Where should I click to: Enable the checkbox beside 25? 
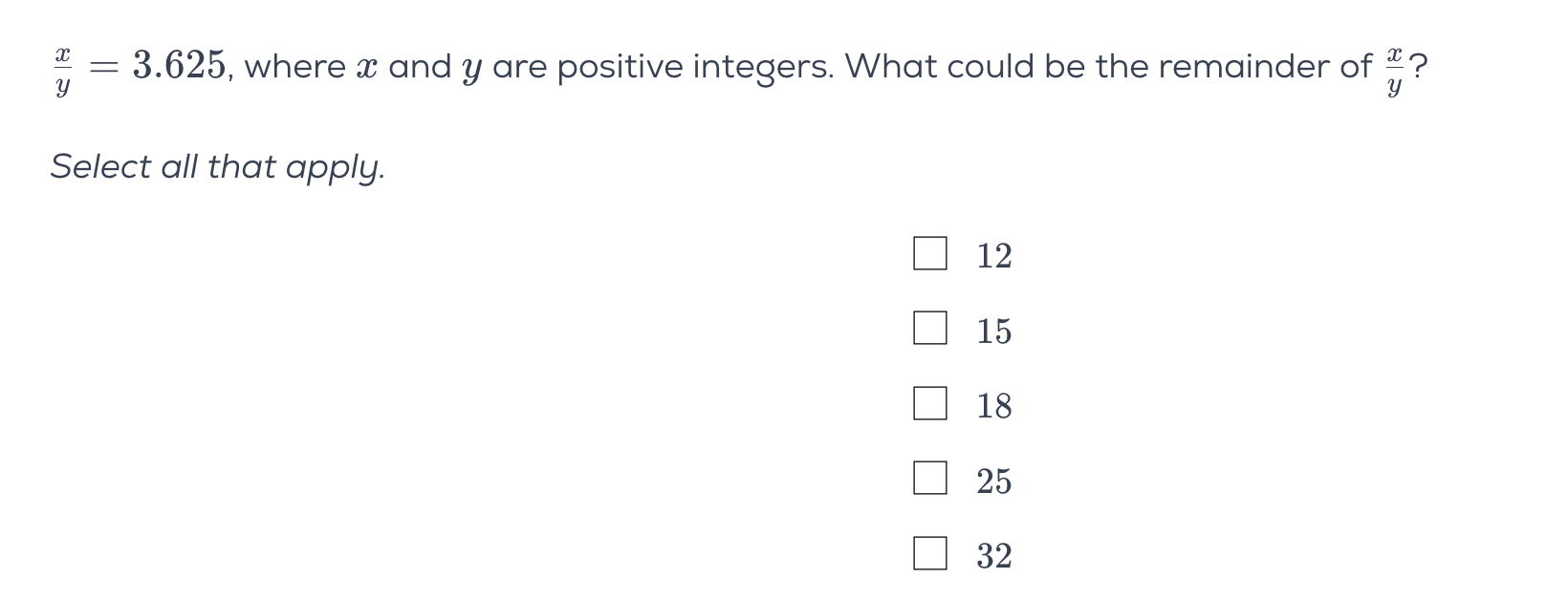click(929, 479)
